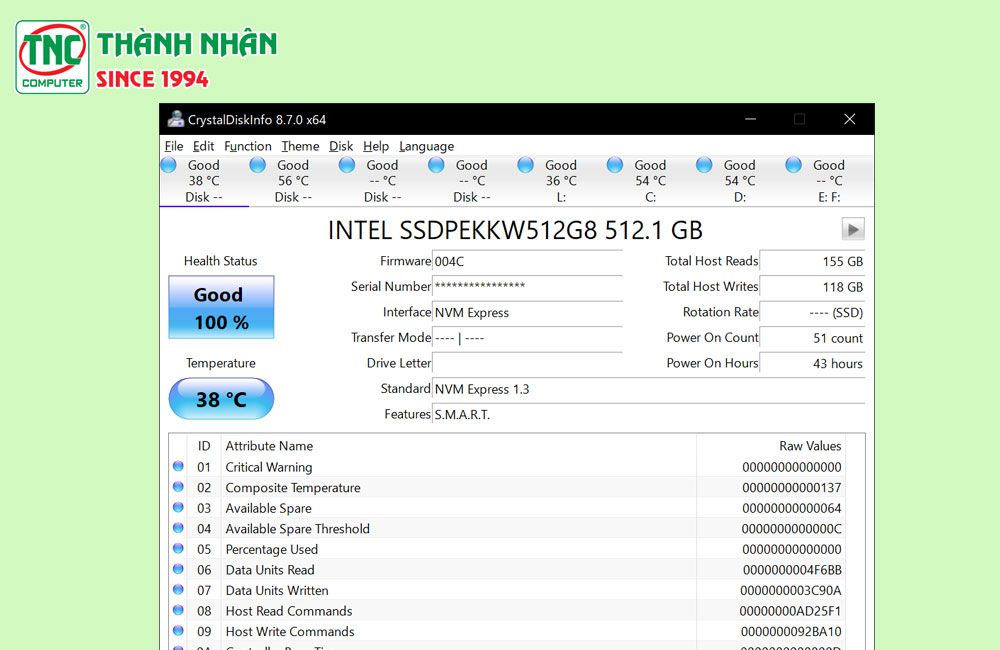This screenshot has height=650, width=1000.
Task: Click the status orb for Host Write Commands
Action: (x=179, y=630)
